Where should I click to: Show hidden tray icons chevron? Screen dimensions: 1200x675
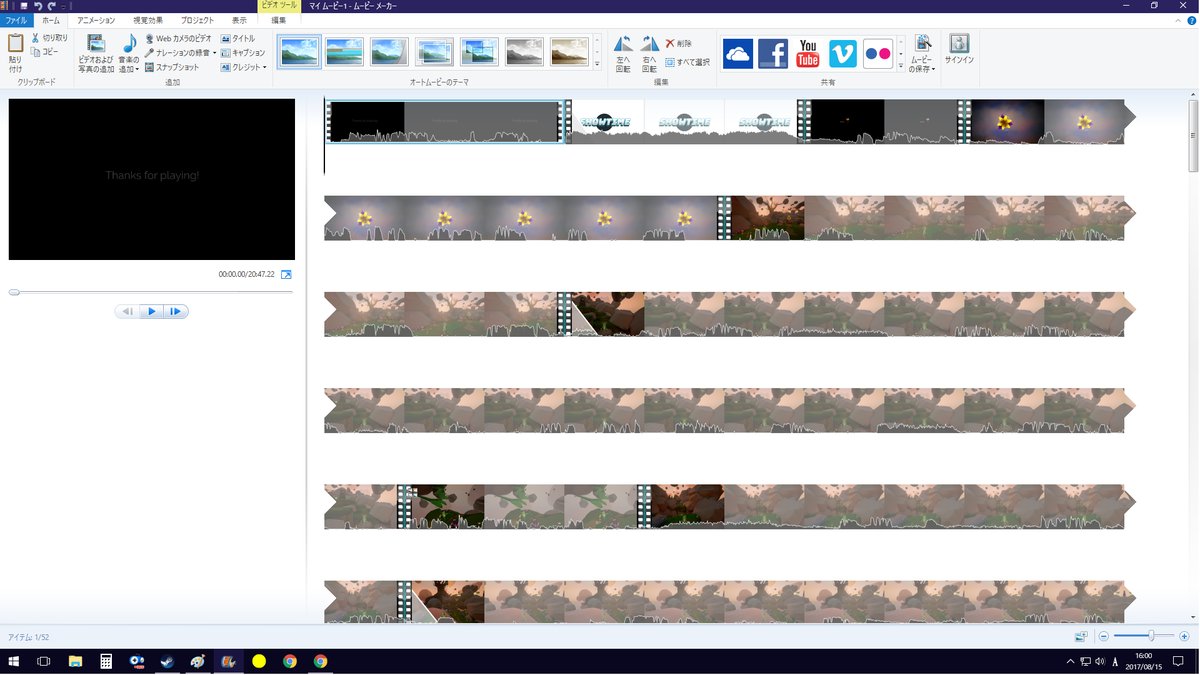1071,661
